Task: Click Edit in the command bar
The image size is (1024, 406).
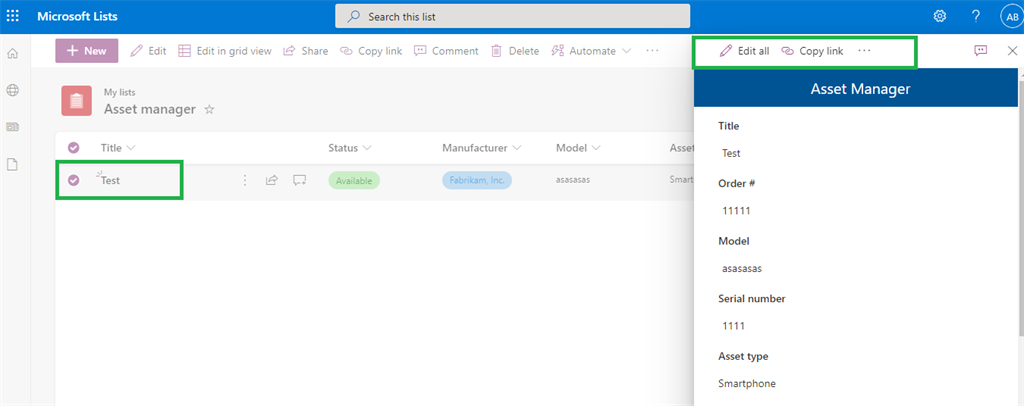Action: 149,51
